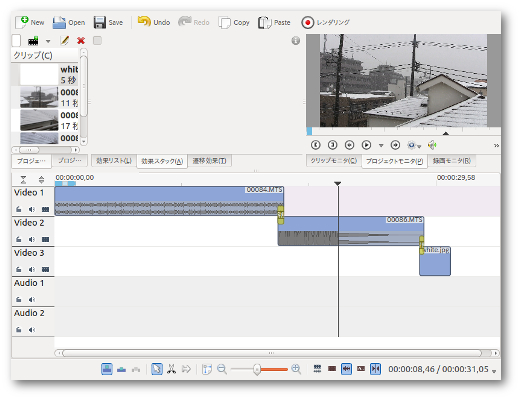Viewport: 520px width, 399px height.
Task: Click the pencil edit clip icon
Action: click(x=65, y=41)
